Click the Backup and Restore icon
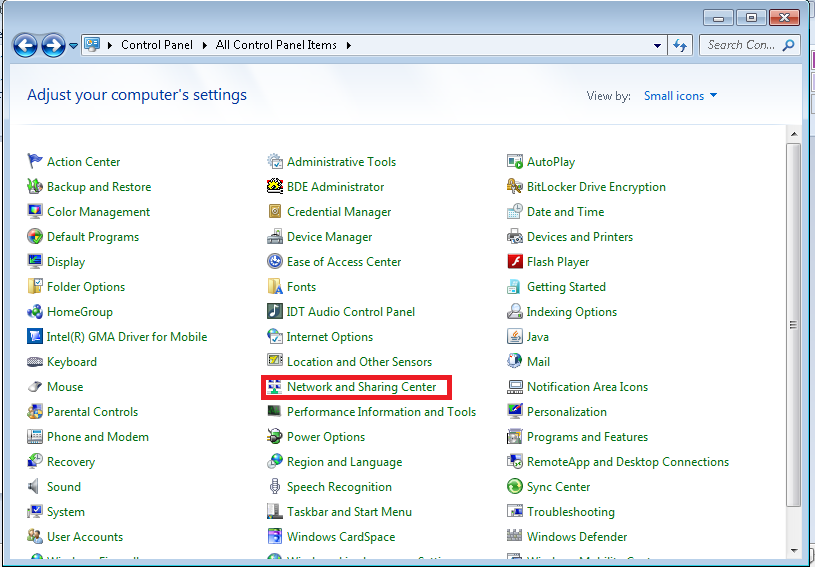Viewport: 815px width, 567px height. pos(35,186)
